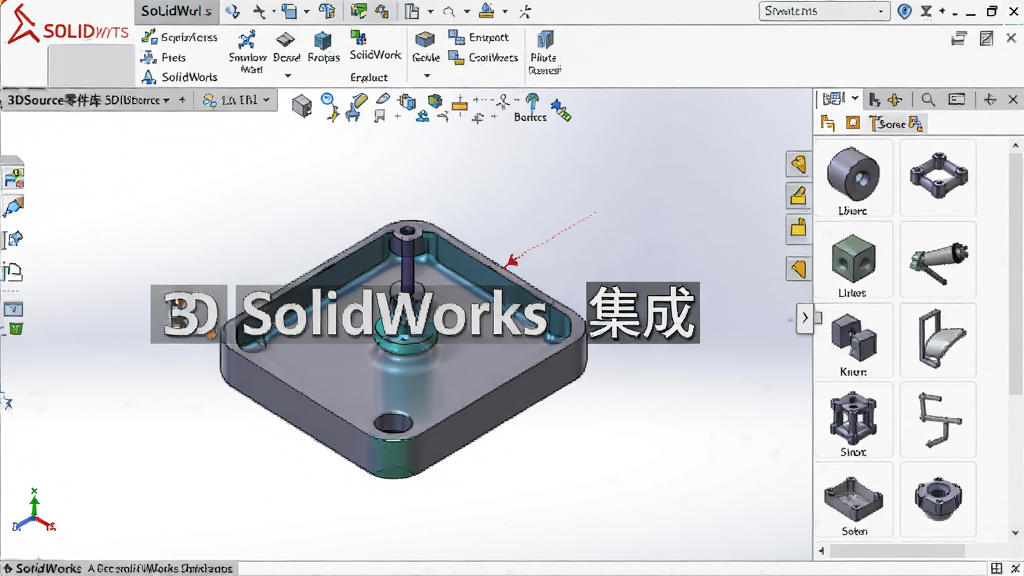Image resolution: width=1024 pixels, height=576 pixels.
Task: Click the SolidWorts ribbon item with cone icon
Action: [x=179, y=77]
